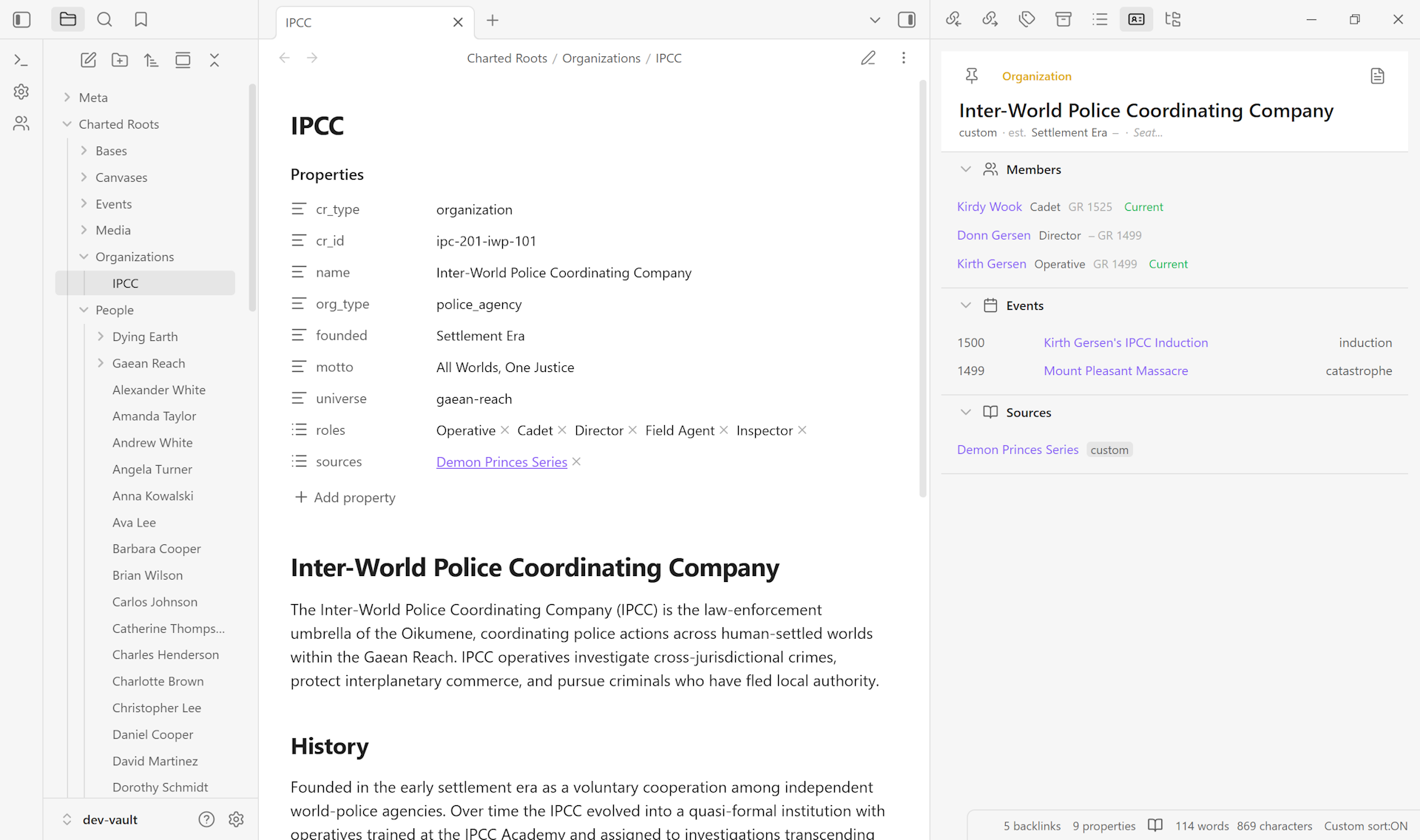This screenshot has height=840, width=1420.
Task: Select the active entity card panel tab
Action: click(1137, 20)
